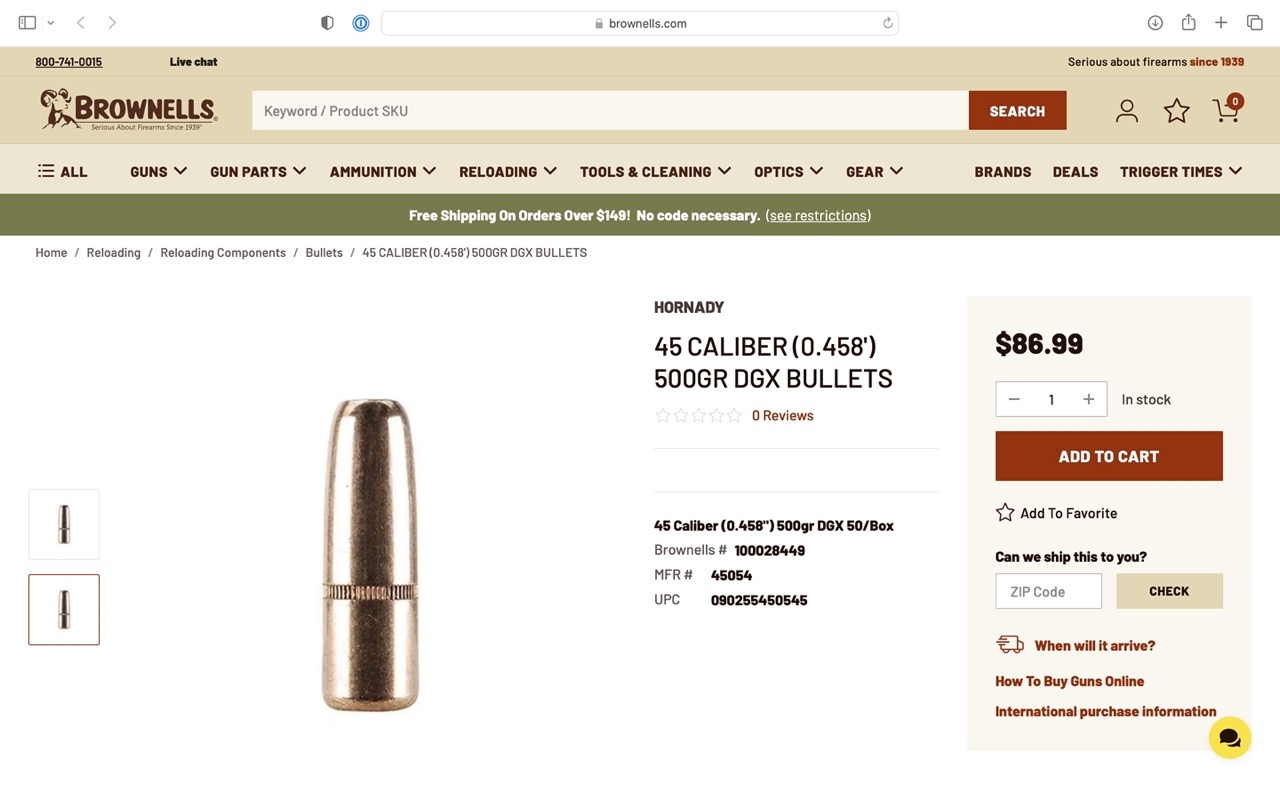Open the live chat bubble icon
Screen dimensions: 1280x800
[x=1230, y=738]
